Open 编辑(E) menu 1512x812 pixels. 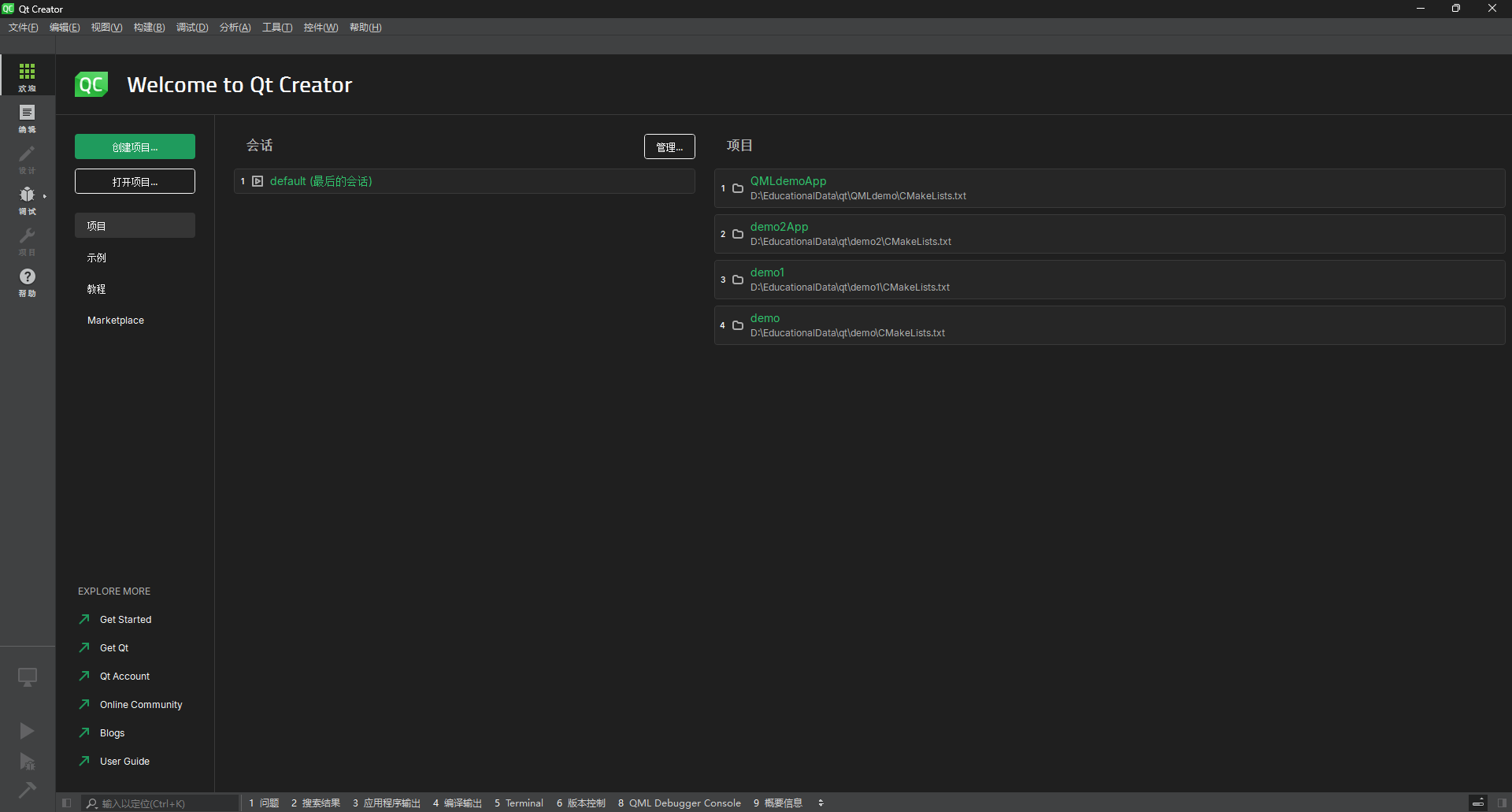pos(65,28)
